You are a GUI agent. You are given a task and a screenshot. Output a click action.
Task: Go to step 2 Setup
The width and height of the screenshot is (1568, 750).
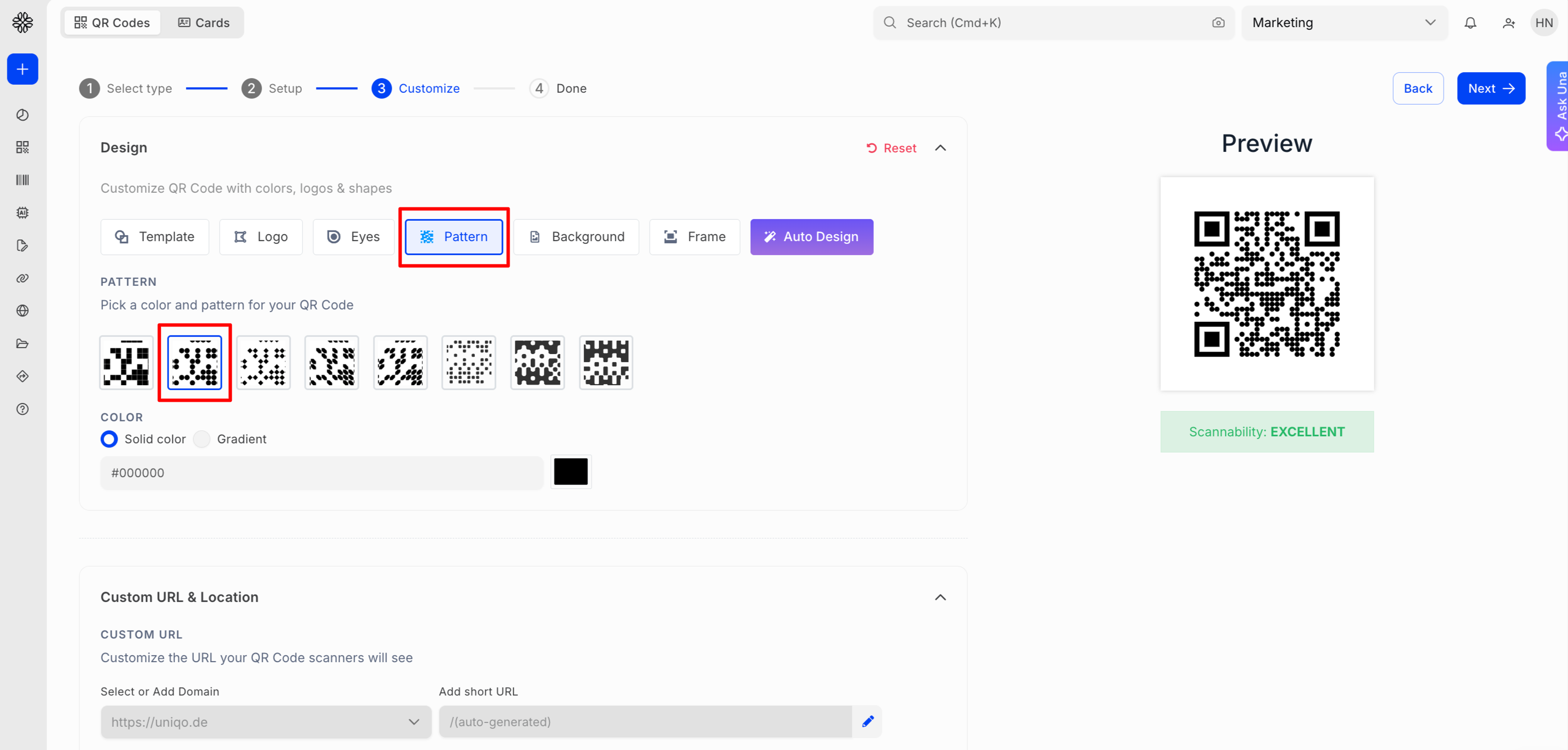point(272,88)
